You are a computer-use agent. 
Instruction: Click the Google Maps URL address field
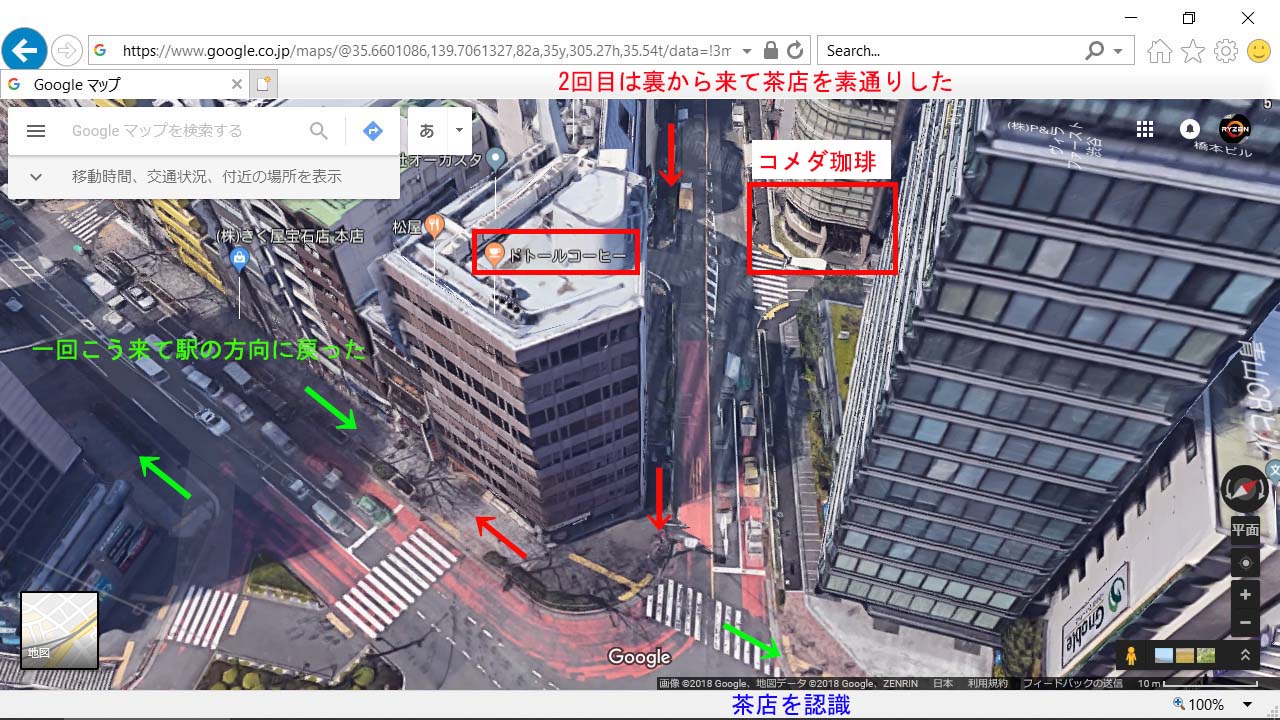[x=426, y=50]
